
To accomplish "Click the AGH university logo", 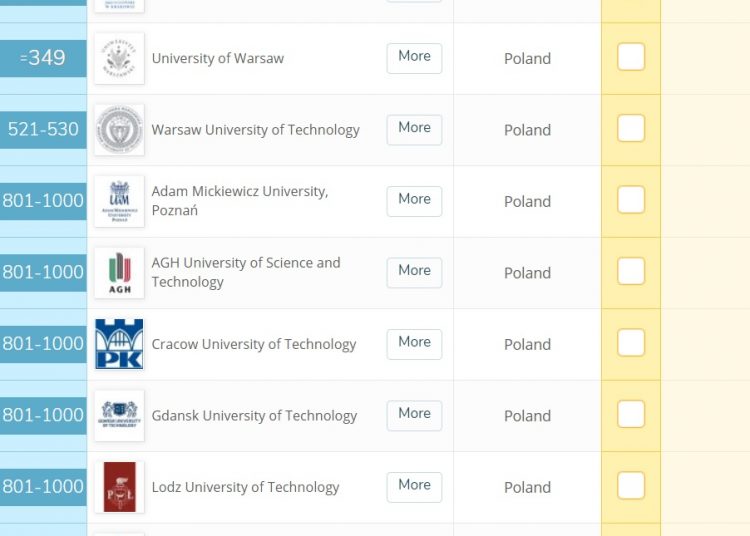I will (x=119, y=273).
